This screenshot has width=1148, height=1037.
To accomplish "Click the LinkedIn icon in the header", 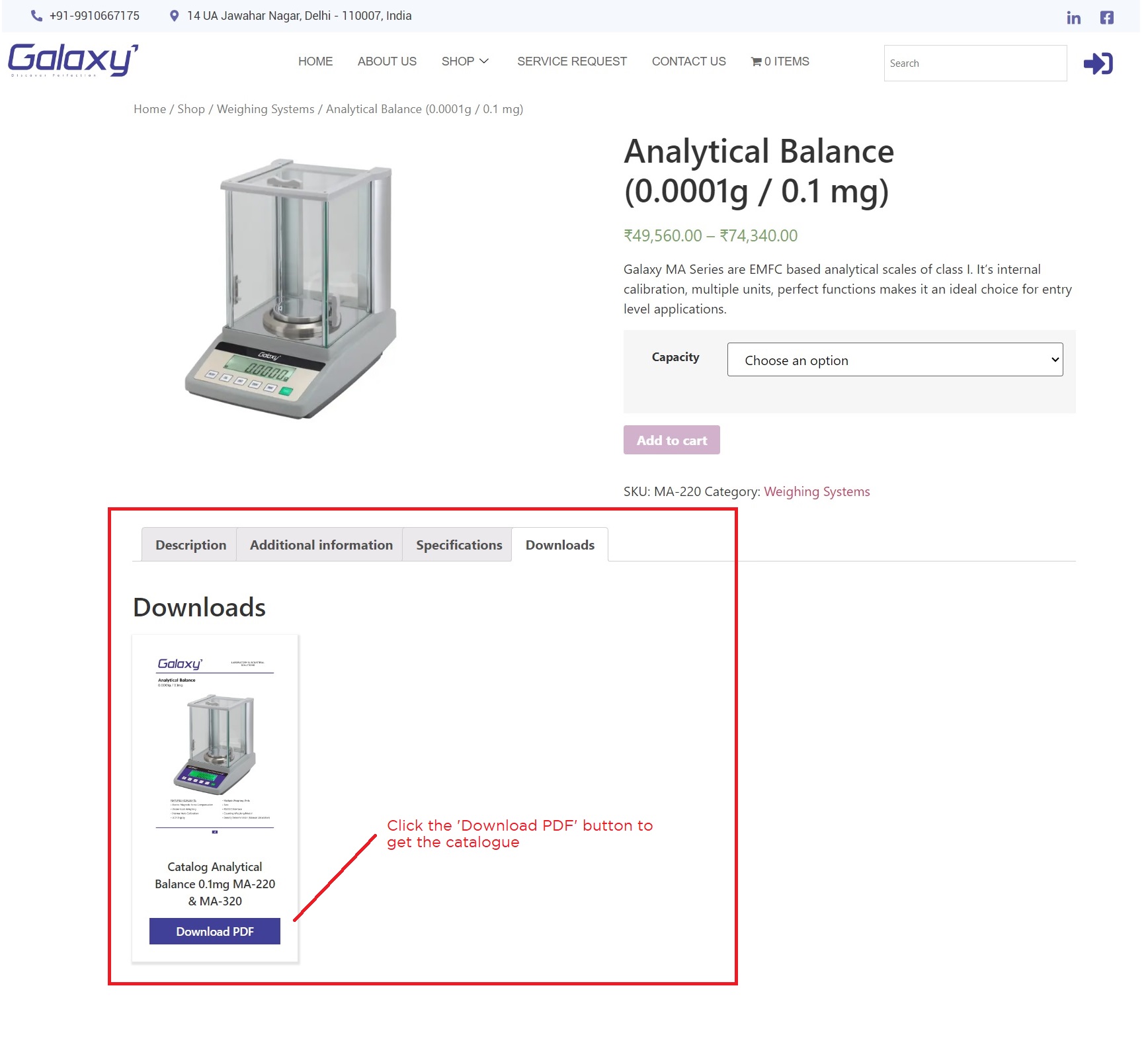I will coord(1073,17).
